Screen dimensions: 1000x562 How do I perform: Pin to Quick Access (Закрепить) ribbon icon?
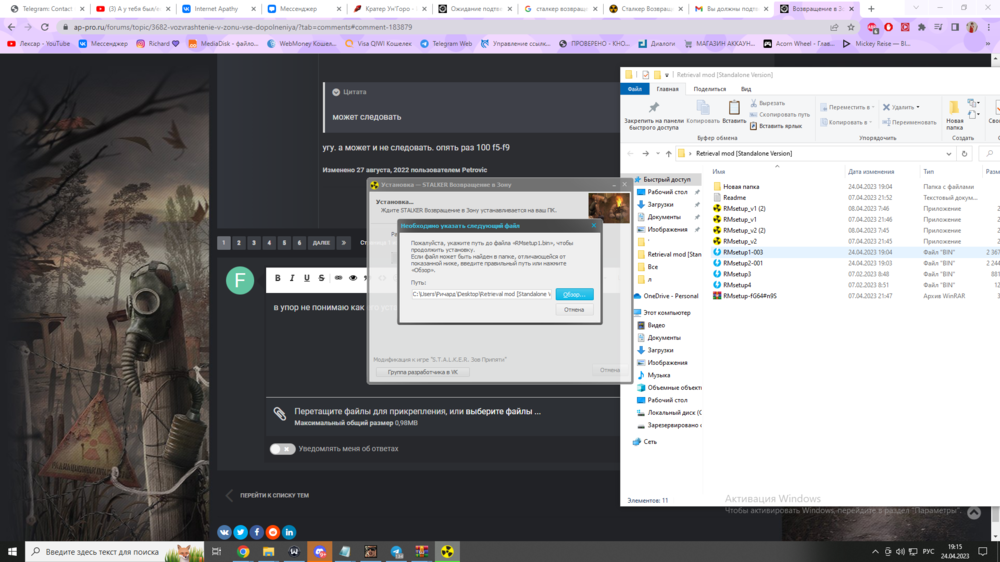[653, 112]
